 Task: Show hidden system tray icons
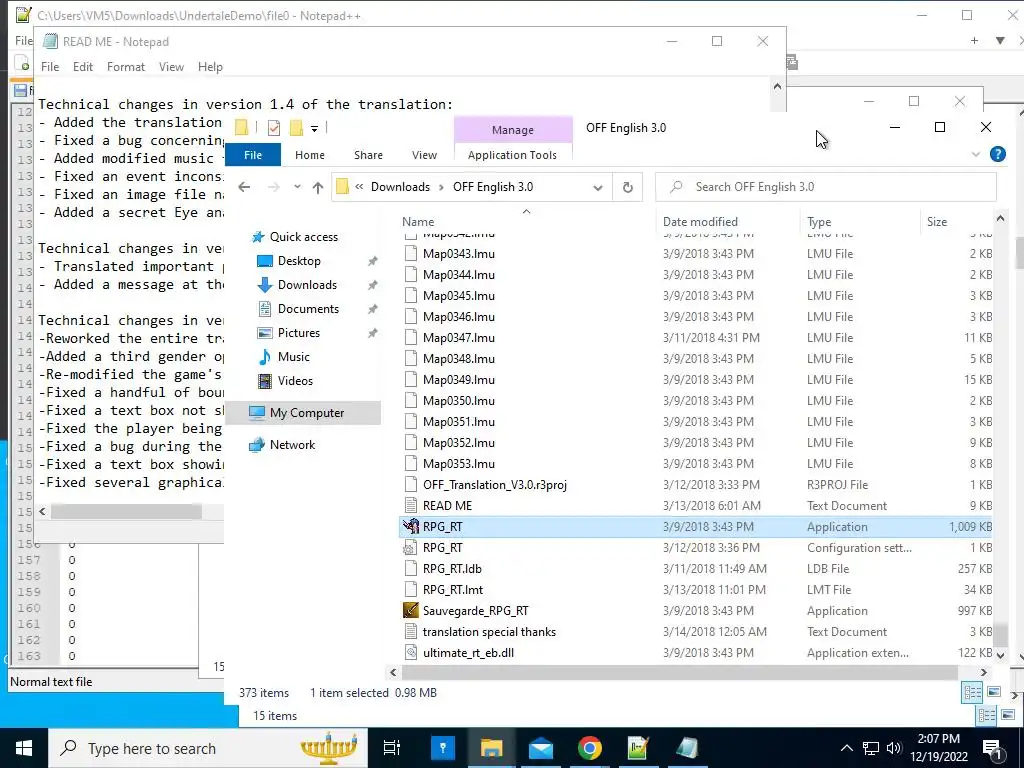coord(846,748)
